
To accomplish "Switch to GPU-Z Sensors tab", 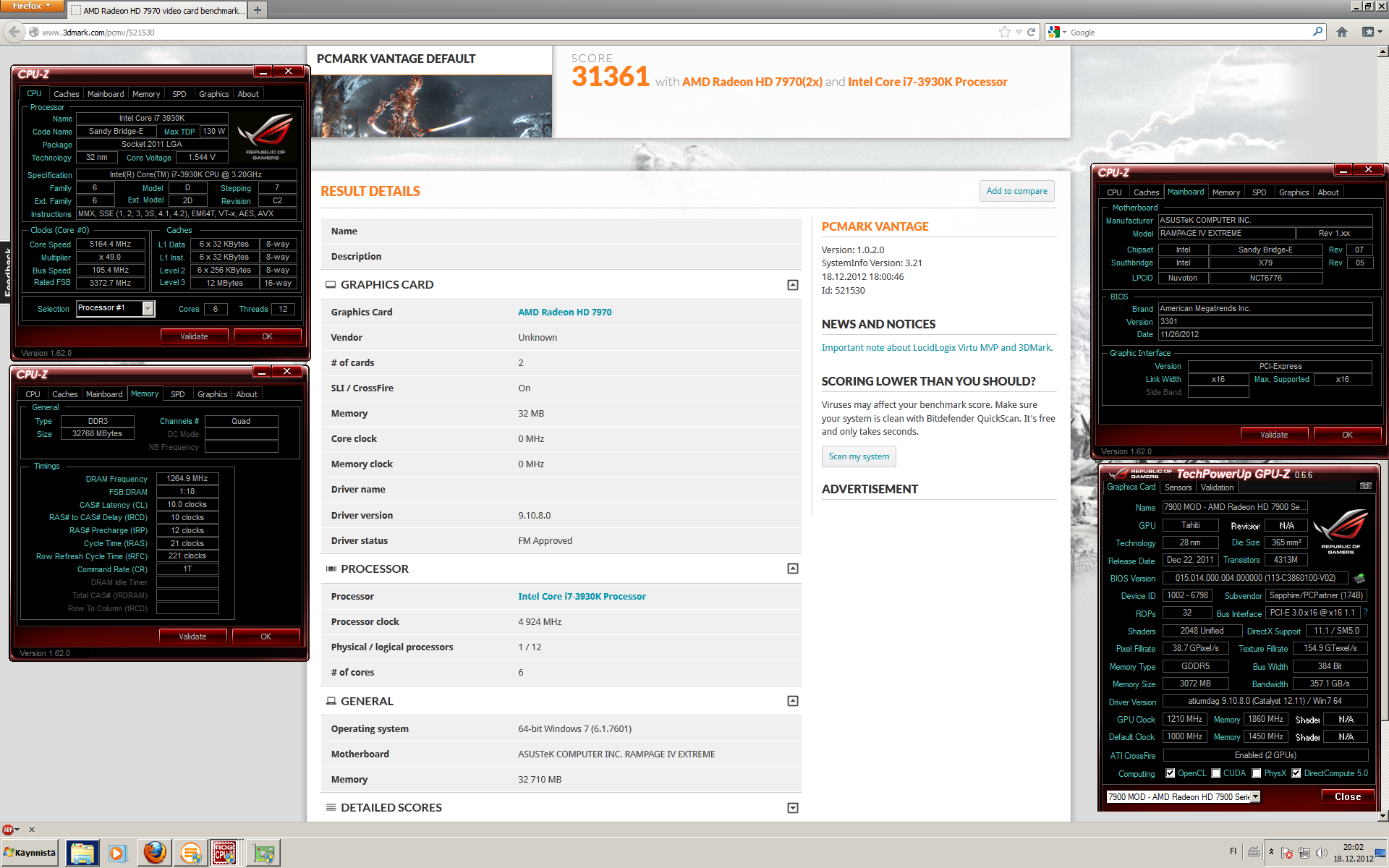I will [x=1178, y=488].
